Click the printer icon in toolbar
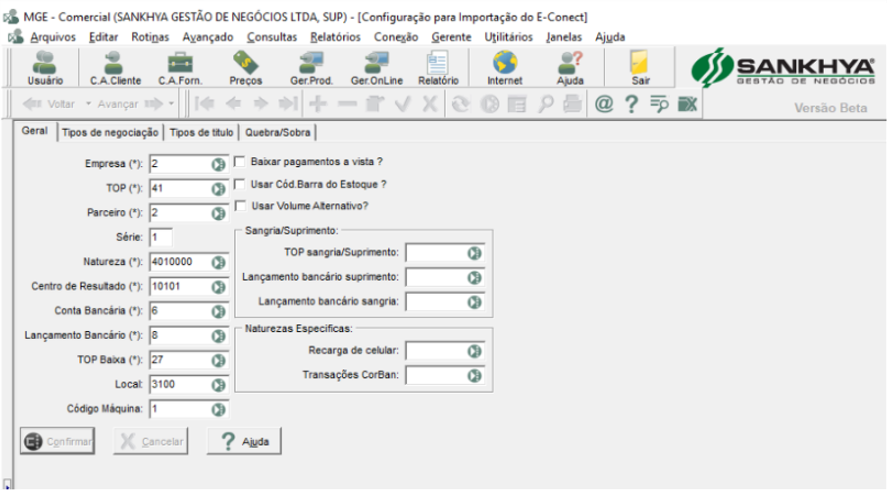The height and width of the screenshot is (490, 887). tap(572, 104)
